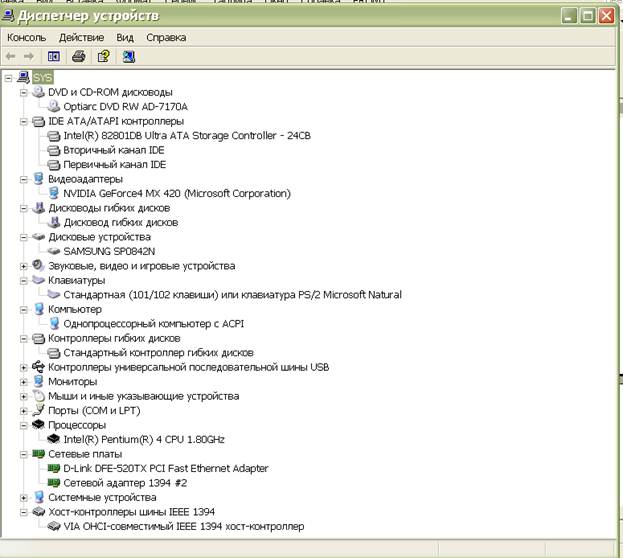Click the Дисководы гибких дисков category icon
This screenshot has width=623, height=558.
(39, 207)
